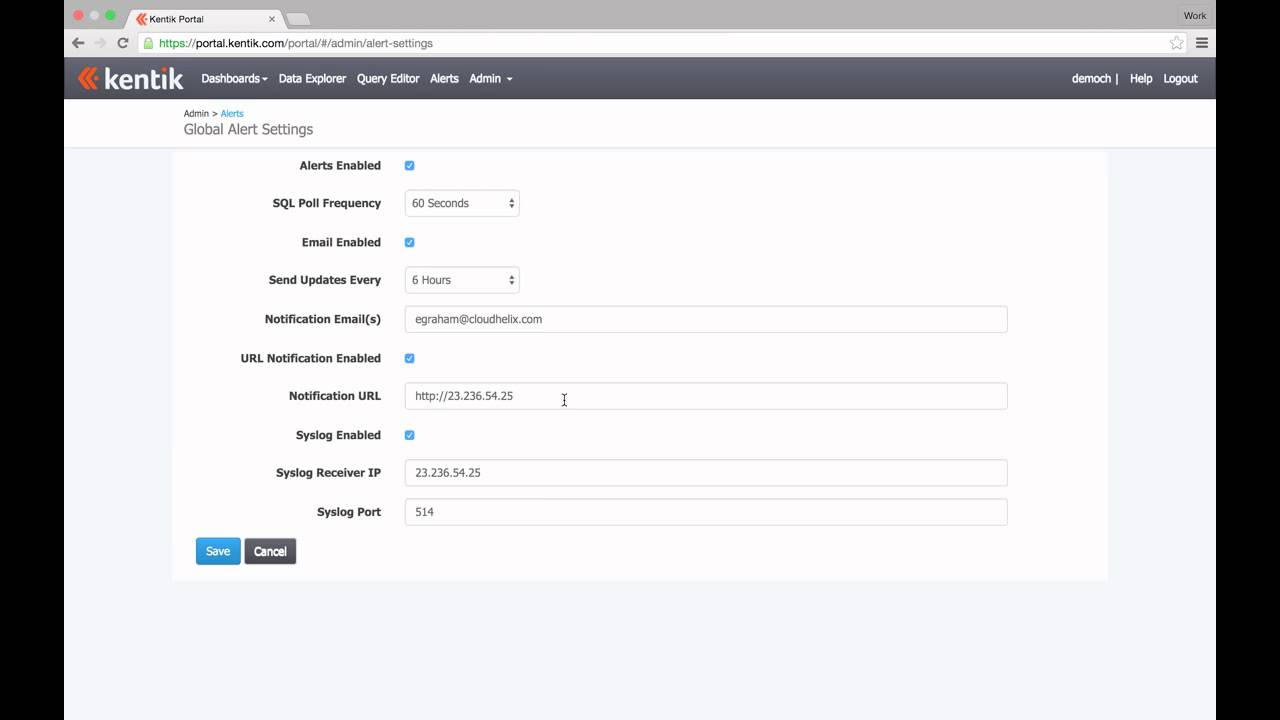1280x720 pixels.
Task: Open Chrome hamburger menu
Action: [1202, 43]
